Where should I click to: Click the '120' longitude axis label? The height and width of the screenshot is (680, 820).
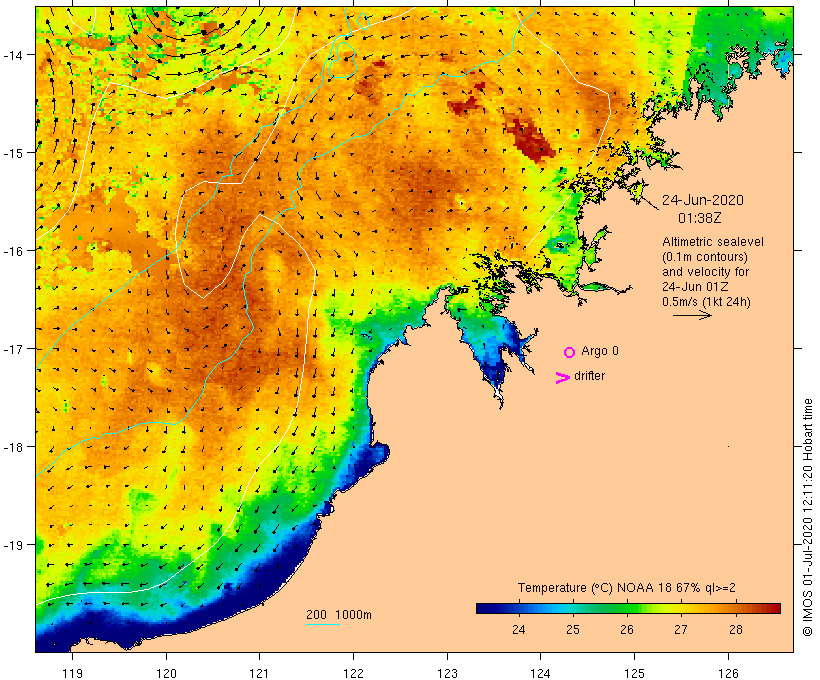point(166,673)
